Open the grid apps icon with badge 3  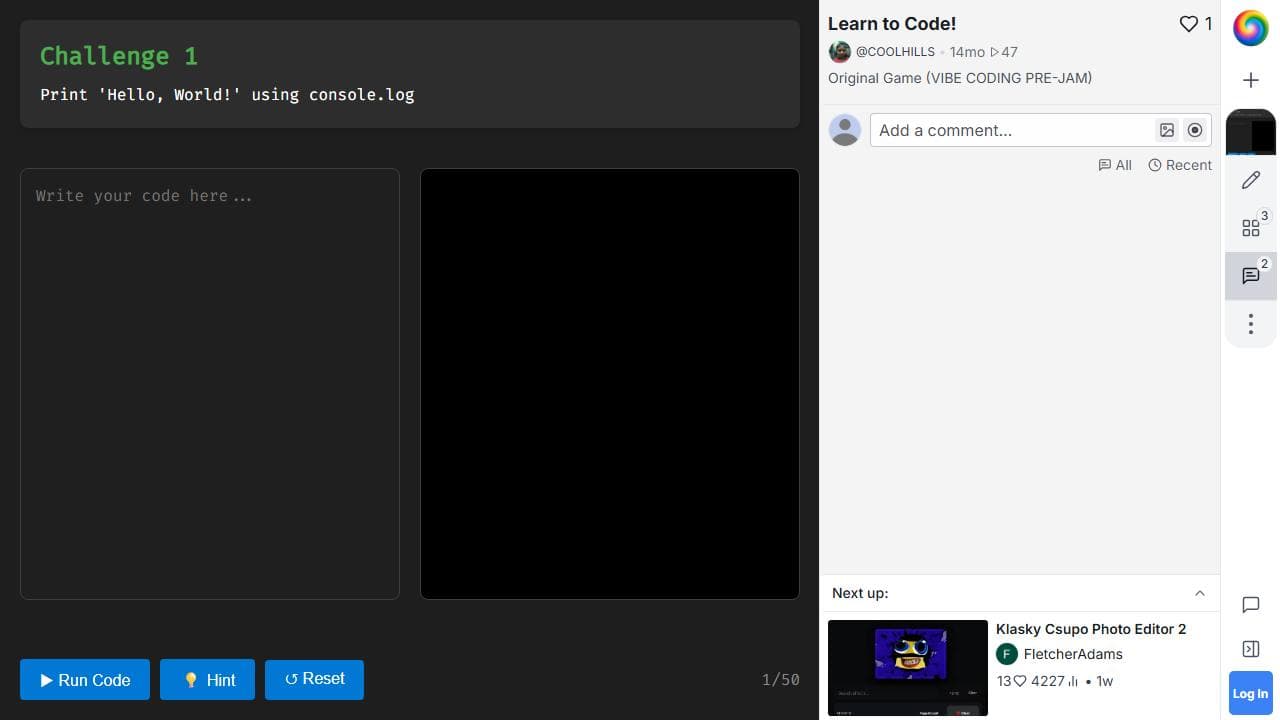point(1250,228)
